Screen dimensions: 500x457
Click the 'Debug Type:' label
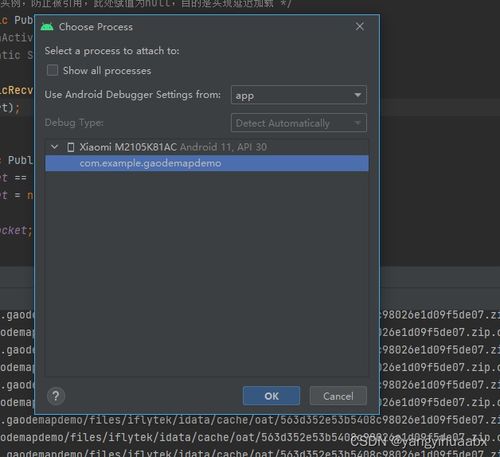pos(74,123)
